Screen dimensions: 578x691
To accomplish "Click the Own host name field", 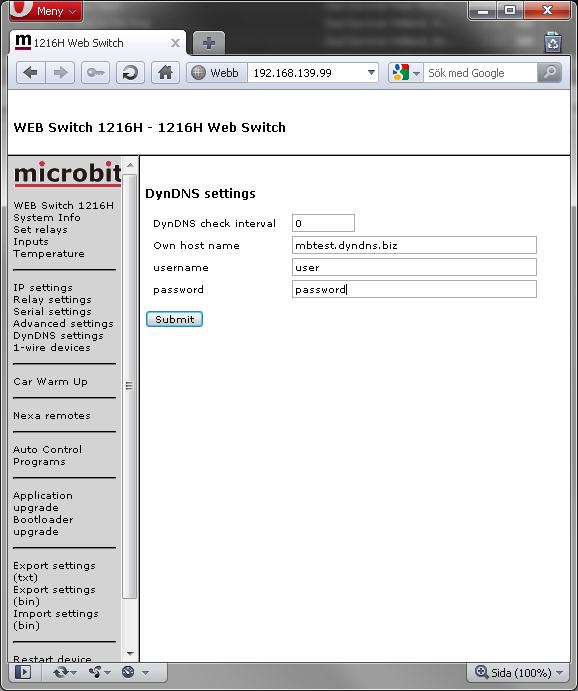I will (x=414, y=245).
